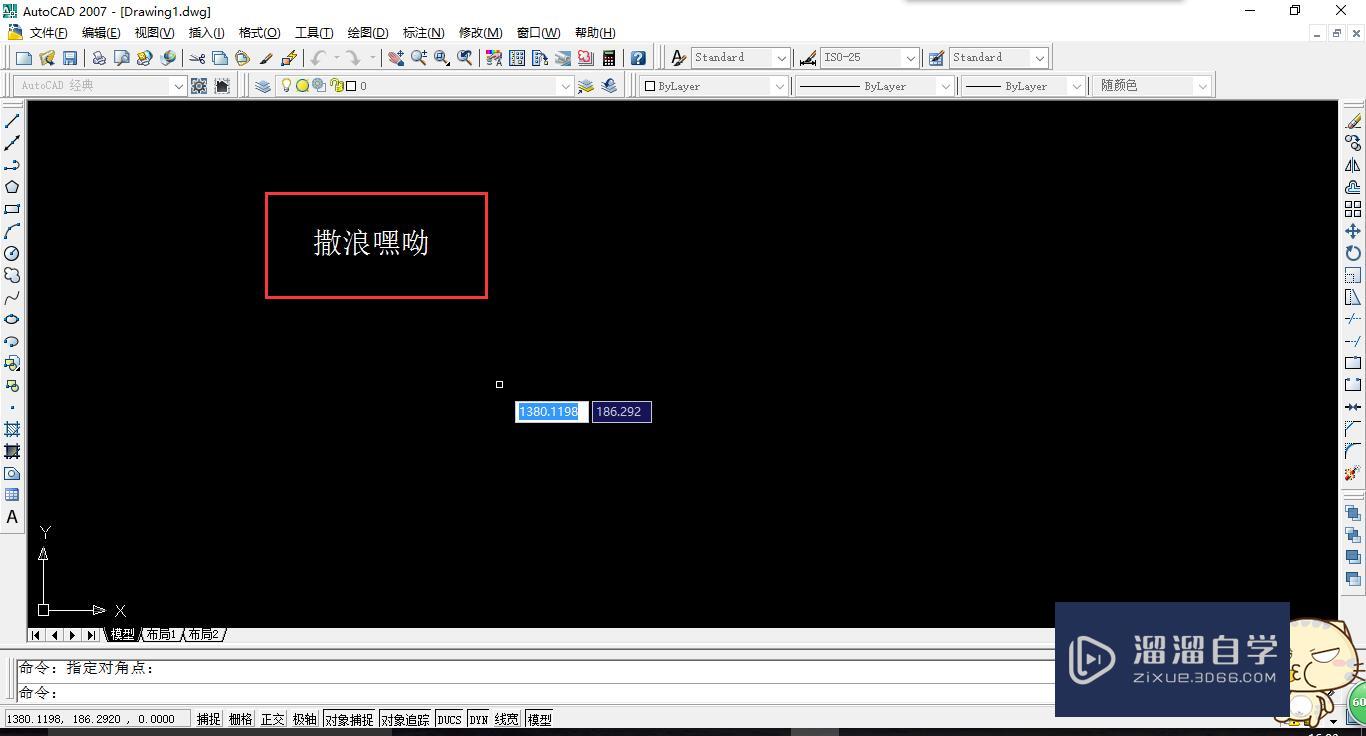Screen dimensions: 1366x736
Task: Click the 1380.1198 dynamic input field
Action: pyautogui.click(x=551, y=412)
